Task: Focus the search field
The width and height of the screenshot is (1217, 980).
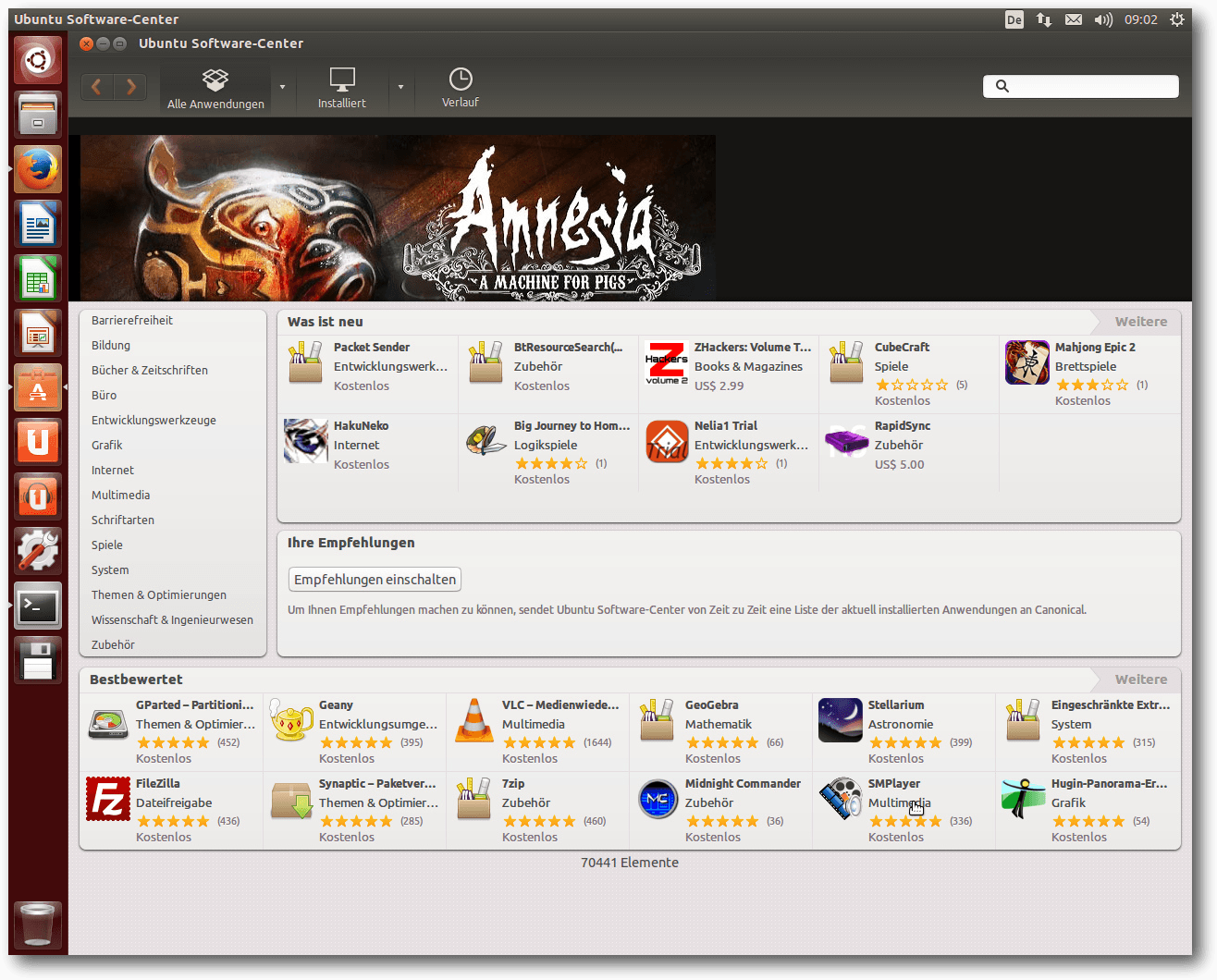Action: pyautogui.click(x=1080, y=86)
